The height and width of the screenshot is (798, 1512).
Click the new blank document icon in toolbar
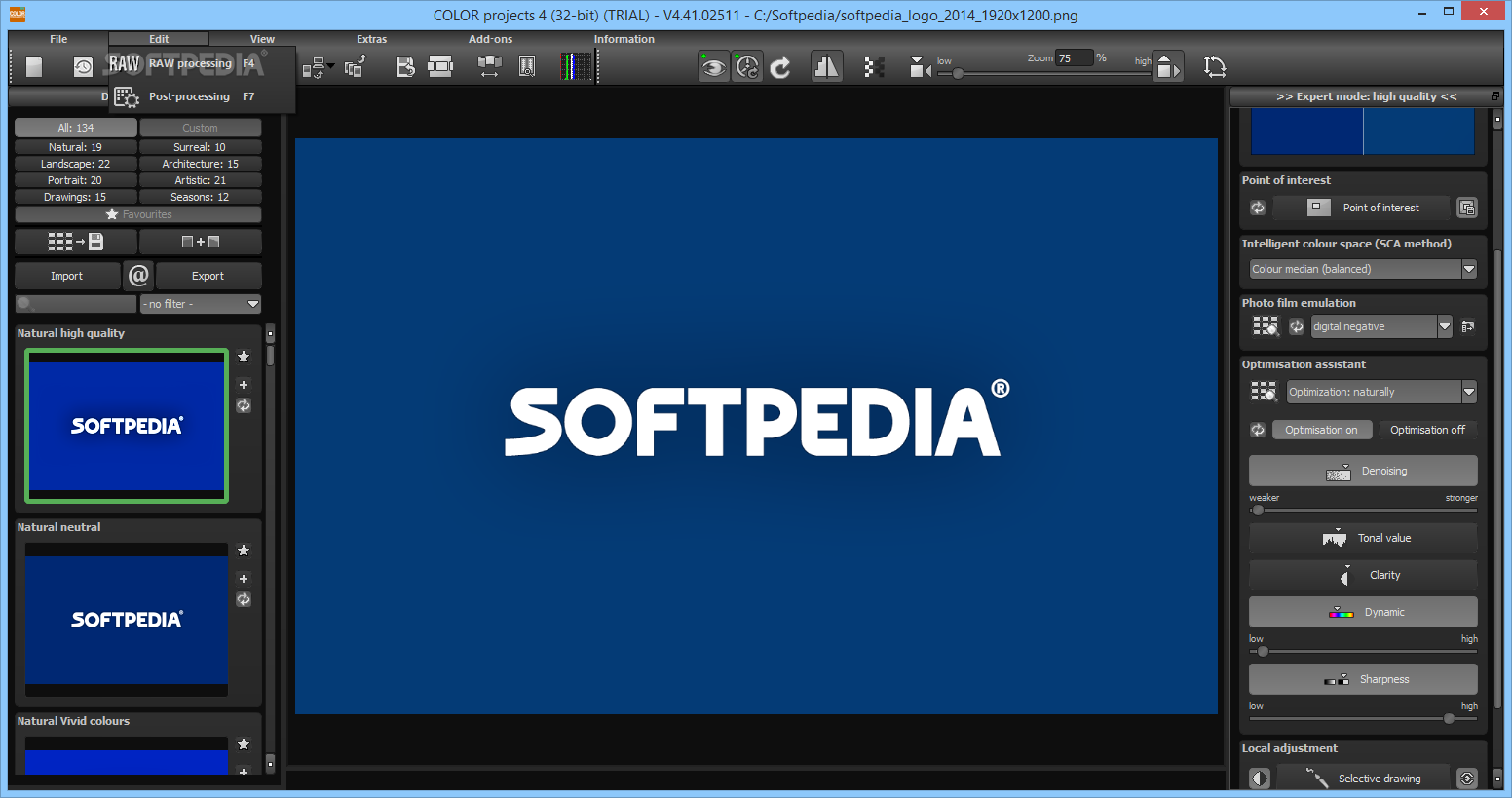34,66
